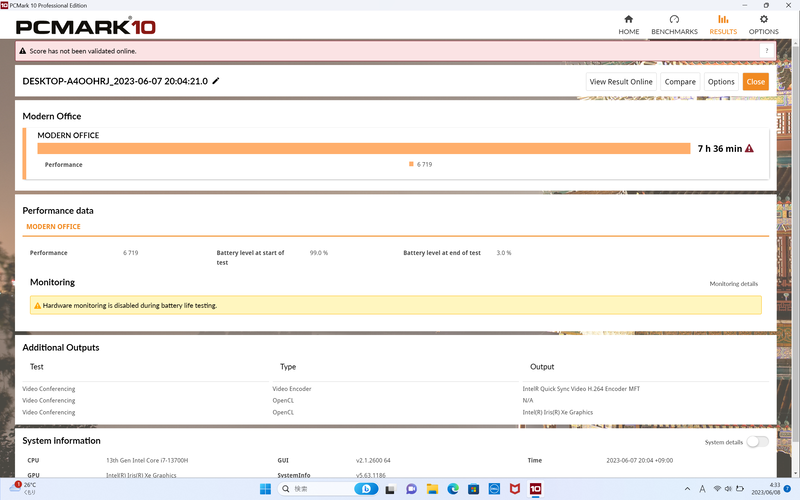
Task: Select the MODERN OFFICE performance data tab
Action: pos(54,227)
